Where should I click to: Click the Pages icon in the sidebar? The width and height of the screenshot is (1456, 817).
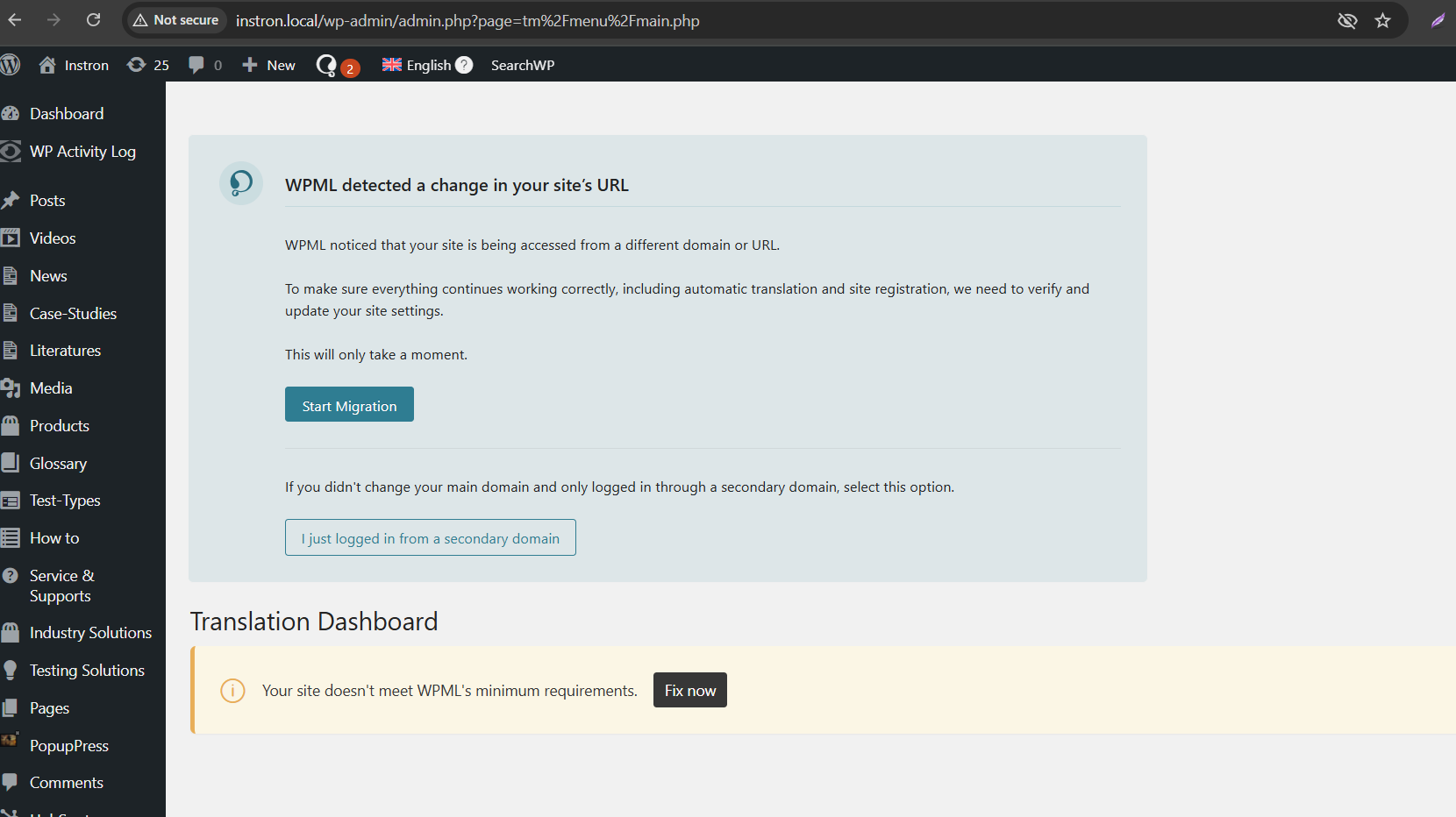[11, 708]
